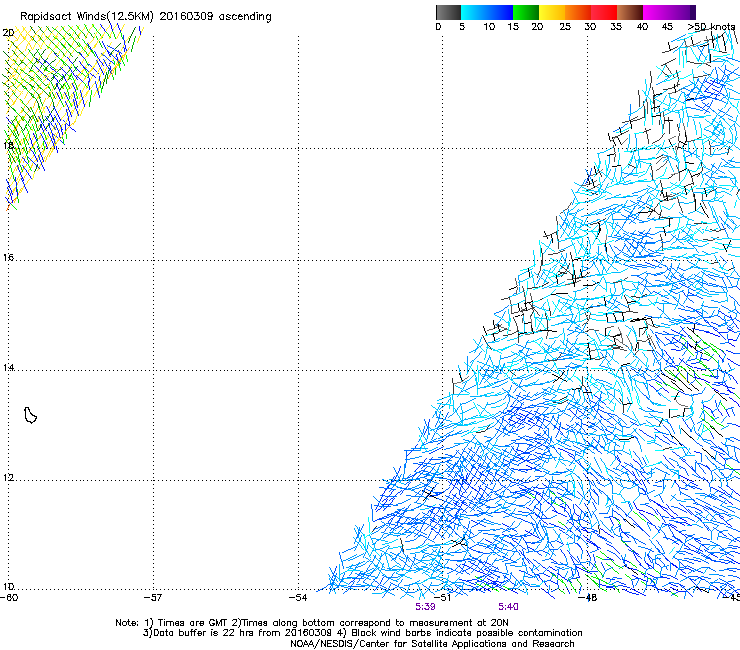Click the '>50 knots' legend label
This screenshot has width=740, height=650.
tap(711, 27)
